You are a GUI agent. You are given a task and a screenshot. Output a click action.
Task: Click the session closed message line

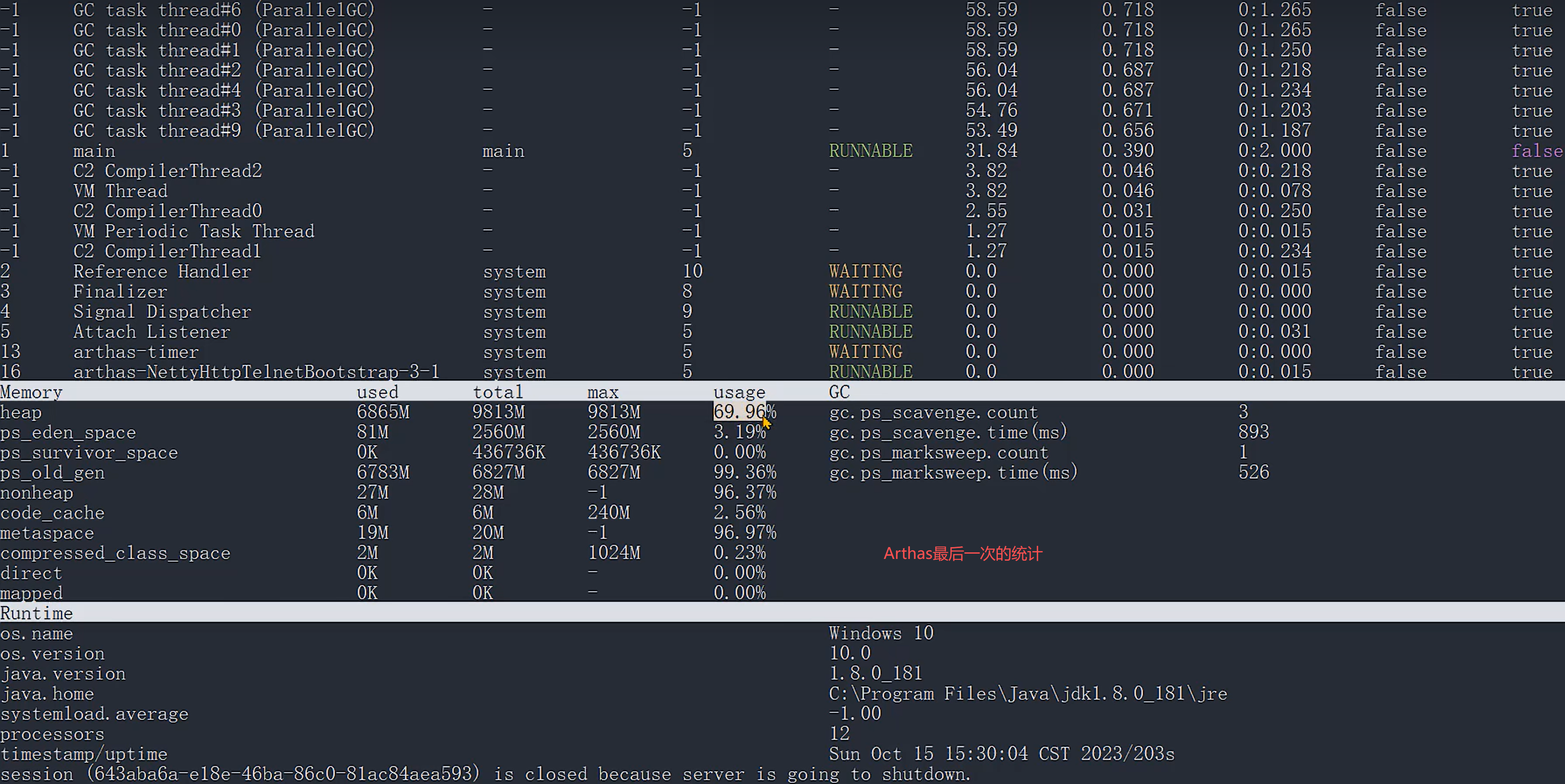click(485, 774)
